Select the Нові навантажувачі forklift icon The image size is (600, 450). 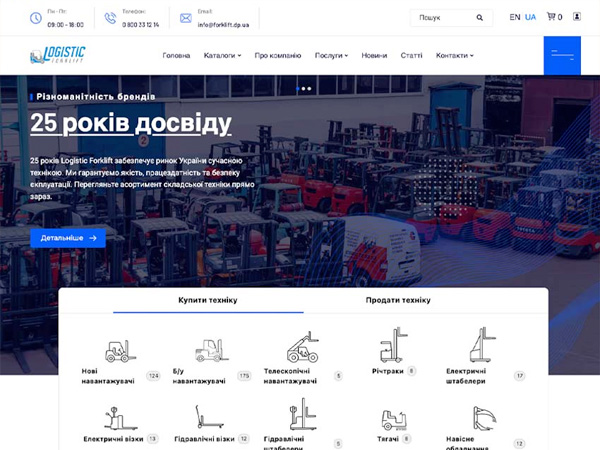[x=118, y=351]
